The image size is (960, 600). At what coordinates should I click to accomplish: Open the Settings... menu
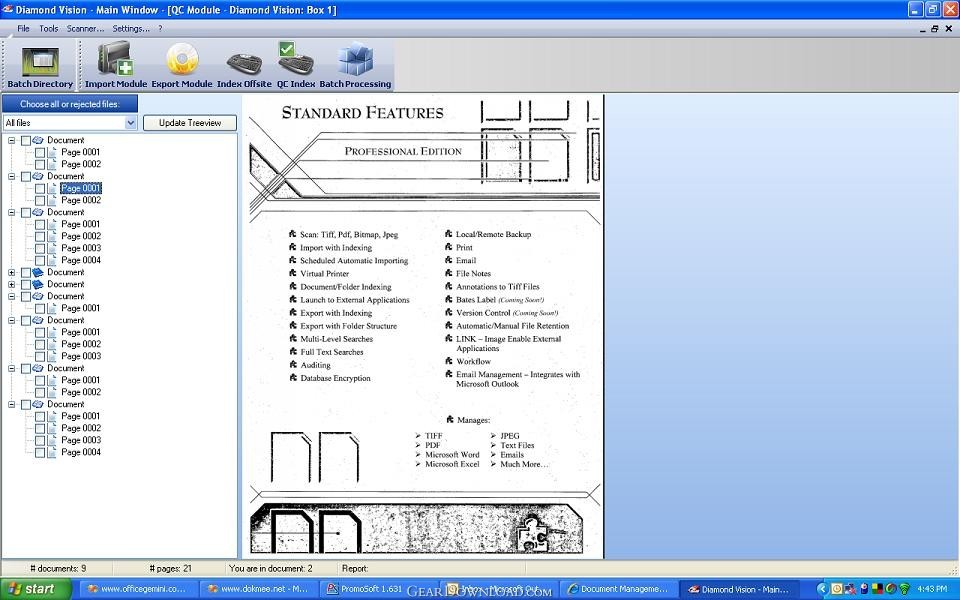click(x=131, y=29)
